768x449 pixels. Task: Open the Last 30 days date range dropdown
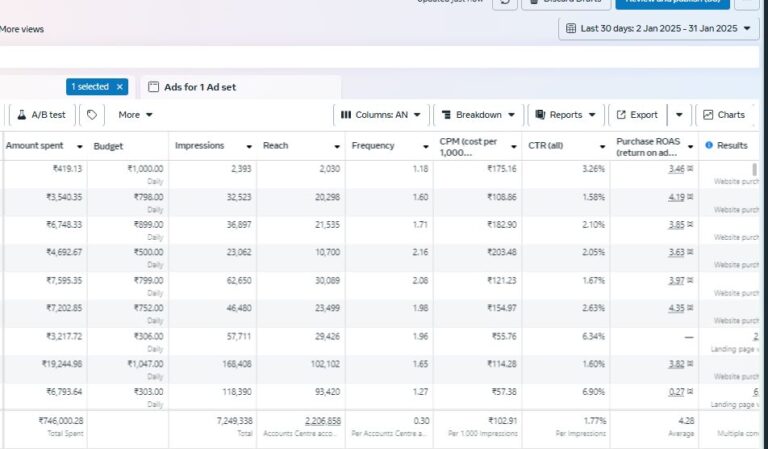pyautogui.click(x=658, y=28)
